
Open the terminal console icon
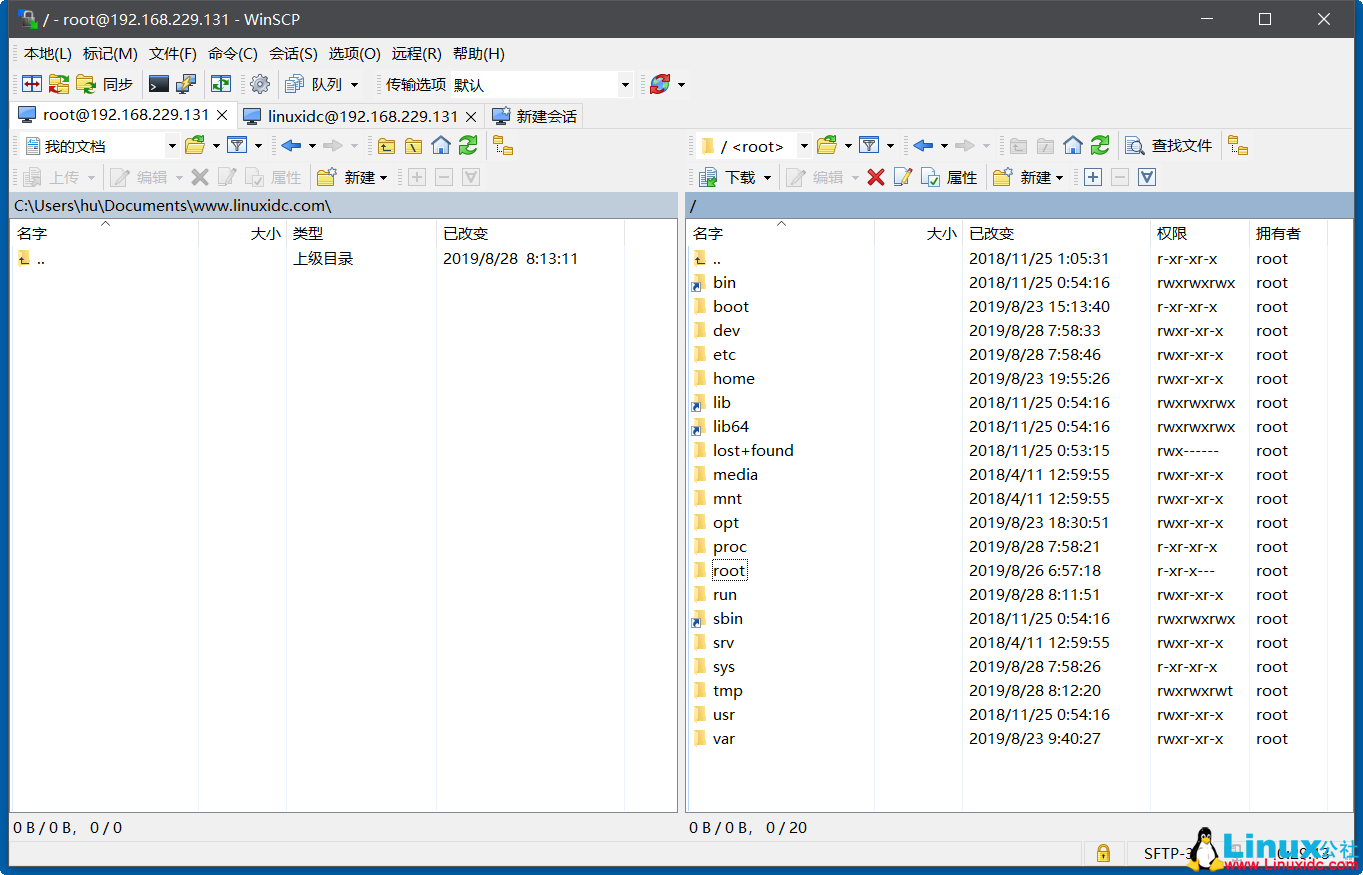[x=158, y=84]
